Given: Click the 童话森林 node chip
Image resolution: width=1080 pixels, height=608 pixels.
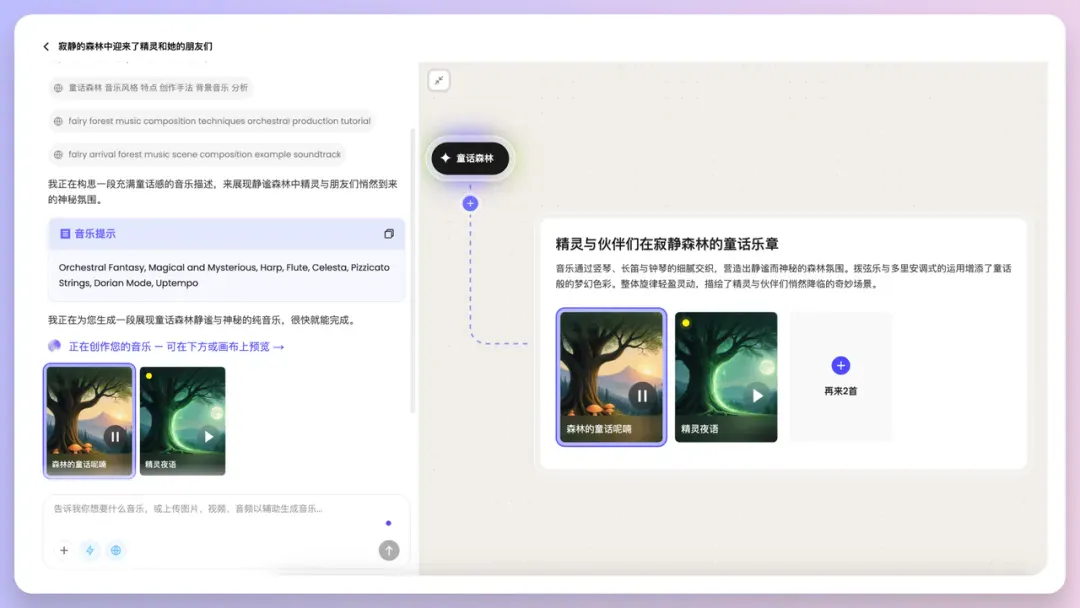Looking at the screenshot, I should pyautogui.click(x=470, y=158).
